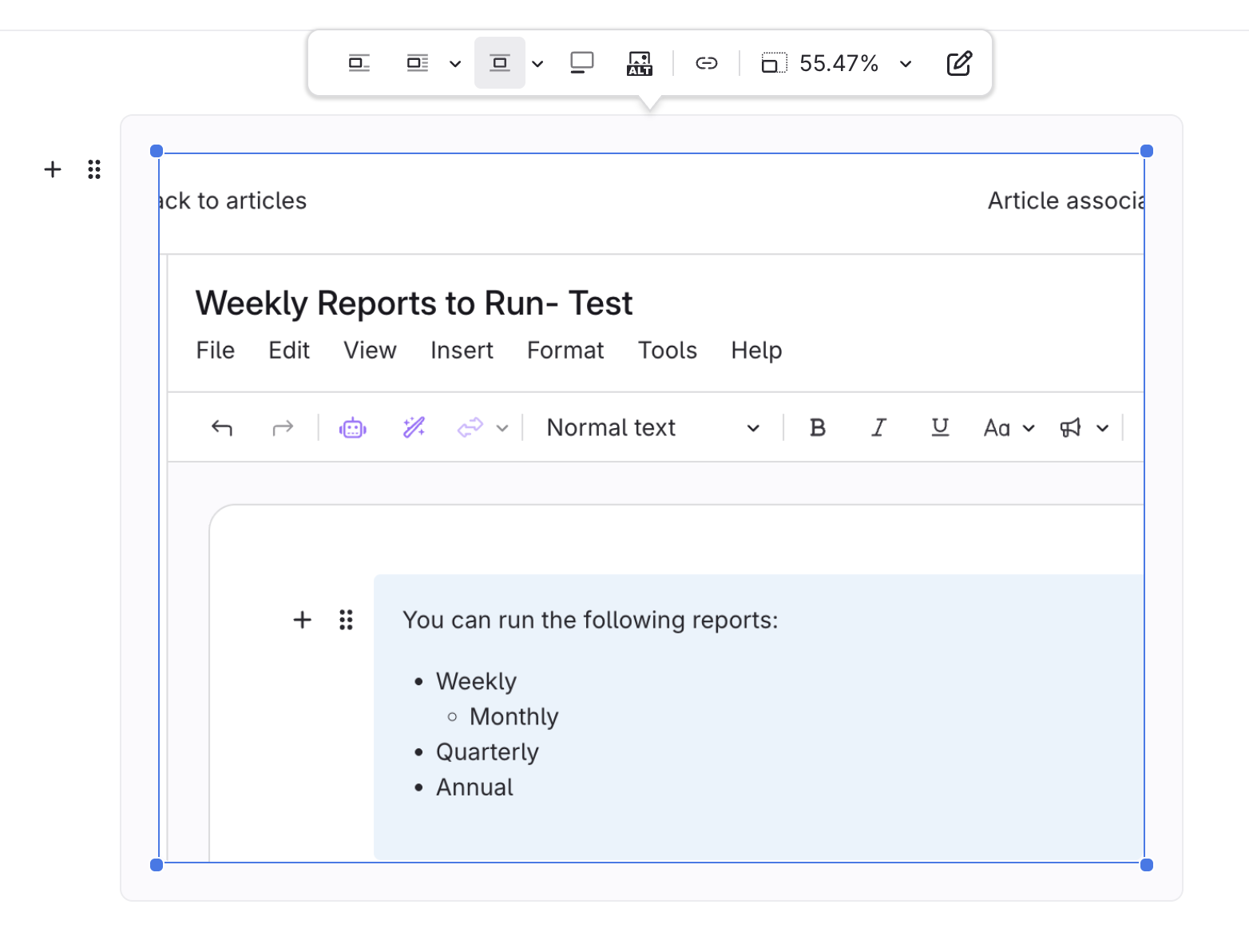
Task: Click the bottom-right image resize handle
Action: point(1146,864)
